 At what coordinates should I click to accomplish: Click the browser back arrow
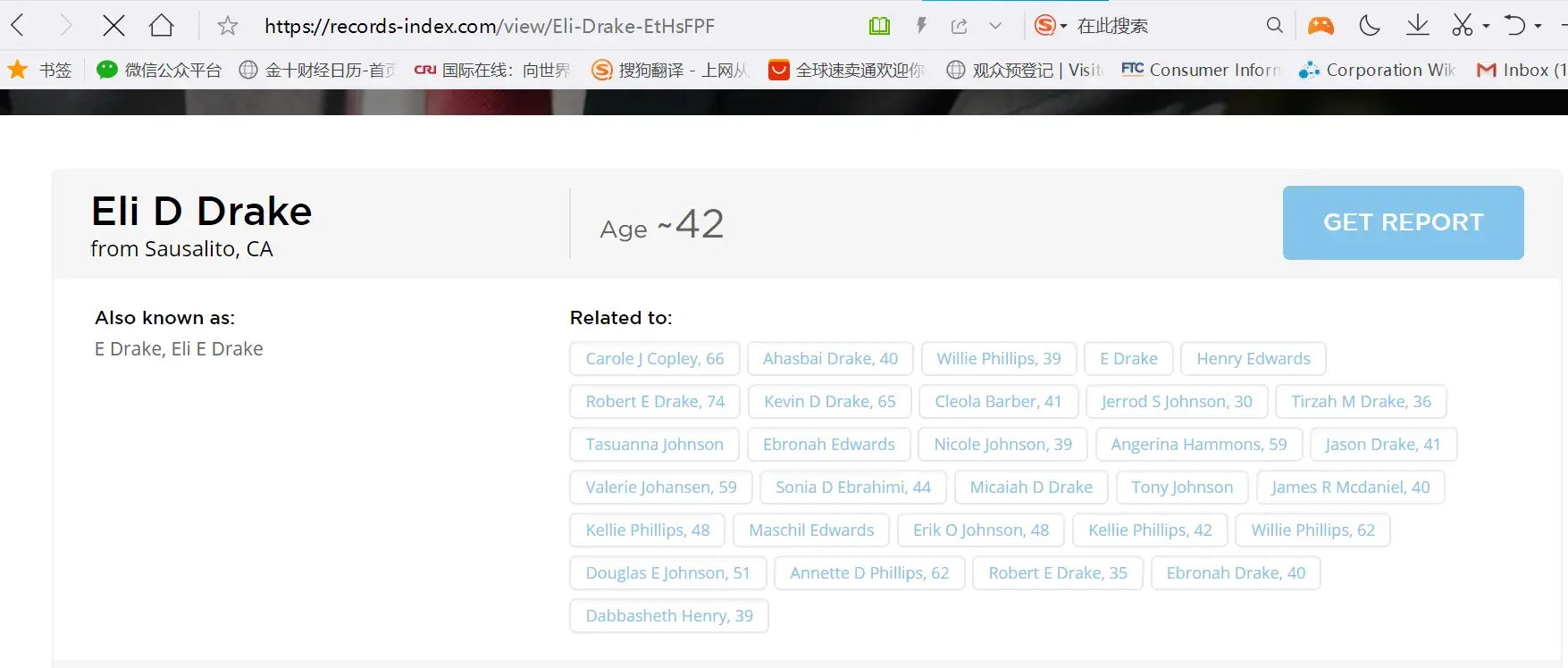coord(18,25)
